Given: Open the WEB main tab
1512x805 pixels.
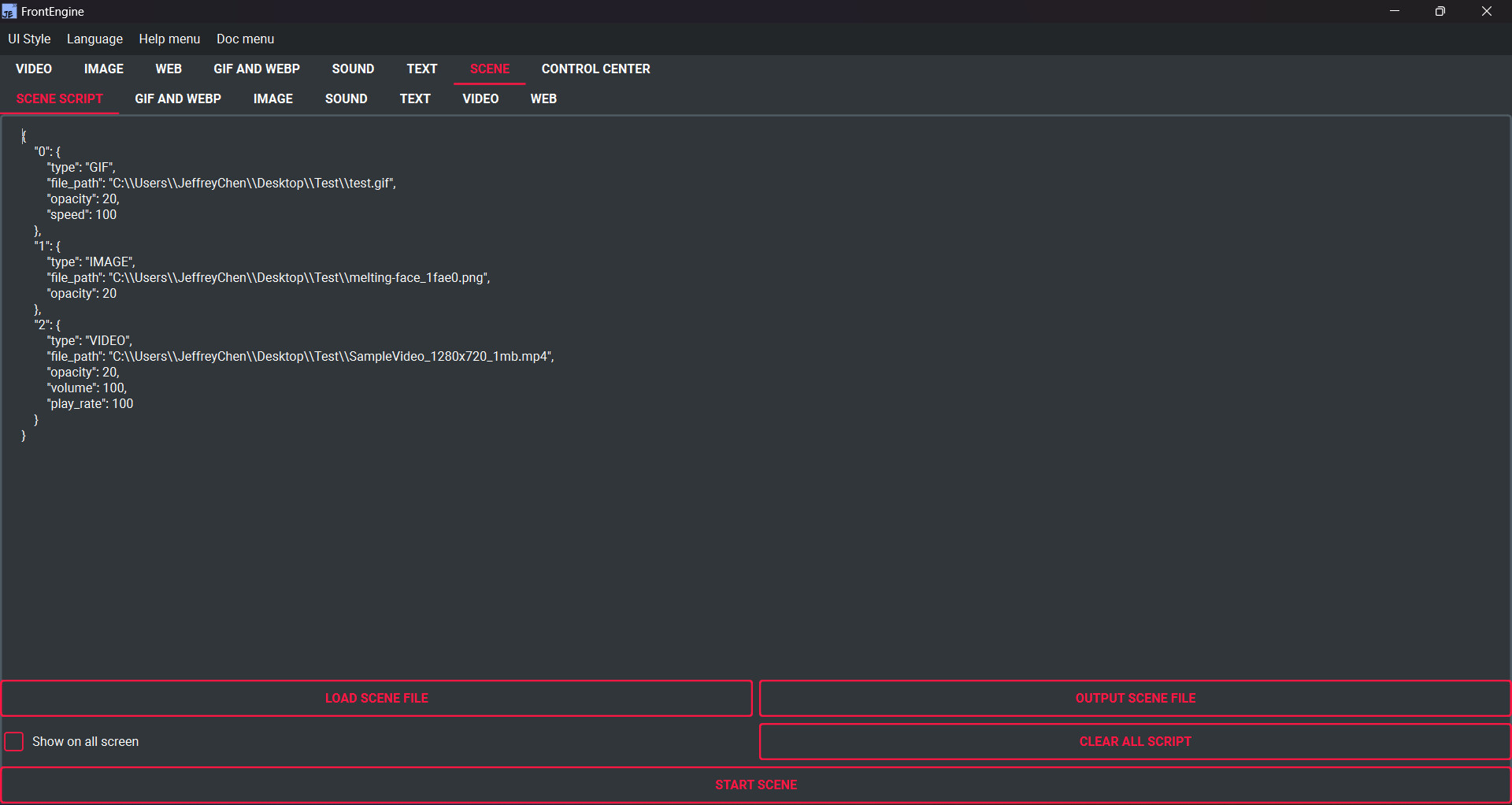Looking at the screenshot, I should pyautogui.click(x=169, y=69).
